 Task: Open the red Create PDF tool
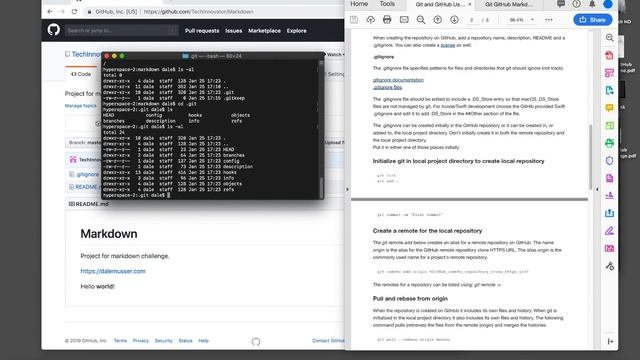point(609,55)
